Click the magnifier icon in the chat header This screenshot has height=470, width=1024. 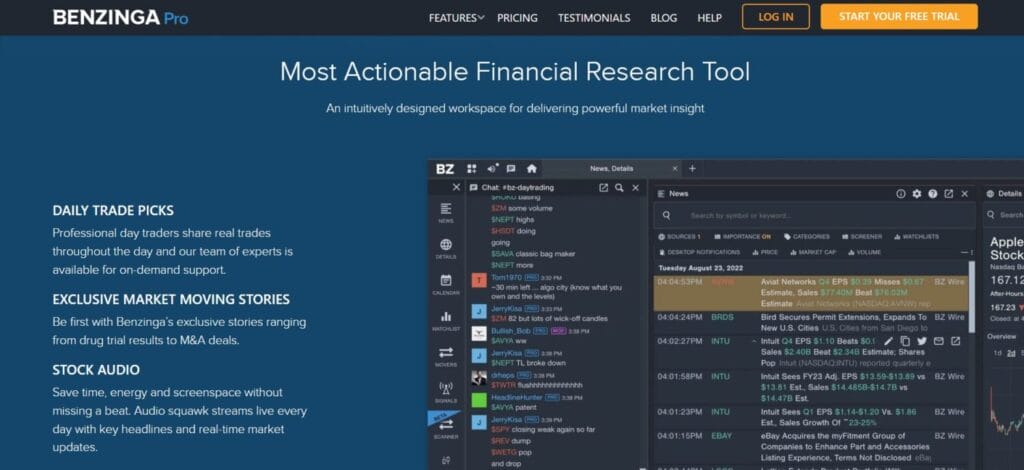620,187
